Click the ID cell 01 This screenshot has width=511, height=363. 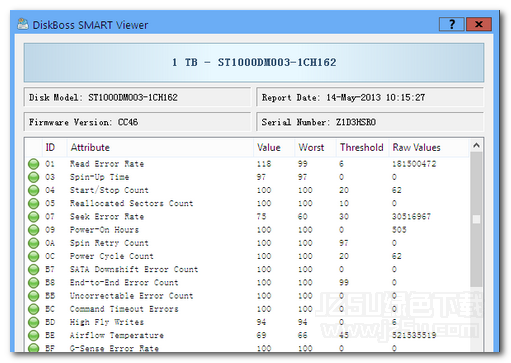50,164
